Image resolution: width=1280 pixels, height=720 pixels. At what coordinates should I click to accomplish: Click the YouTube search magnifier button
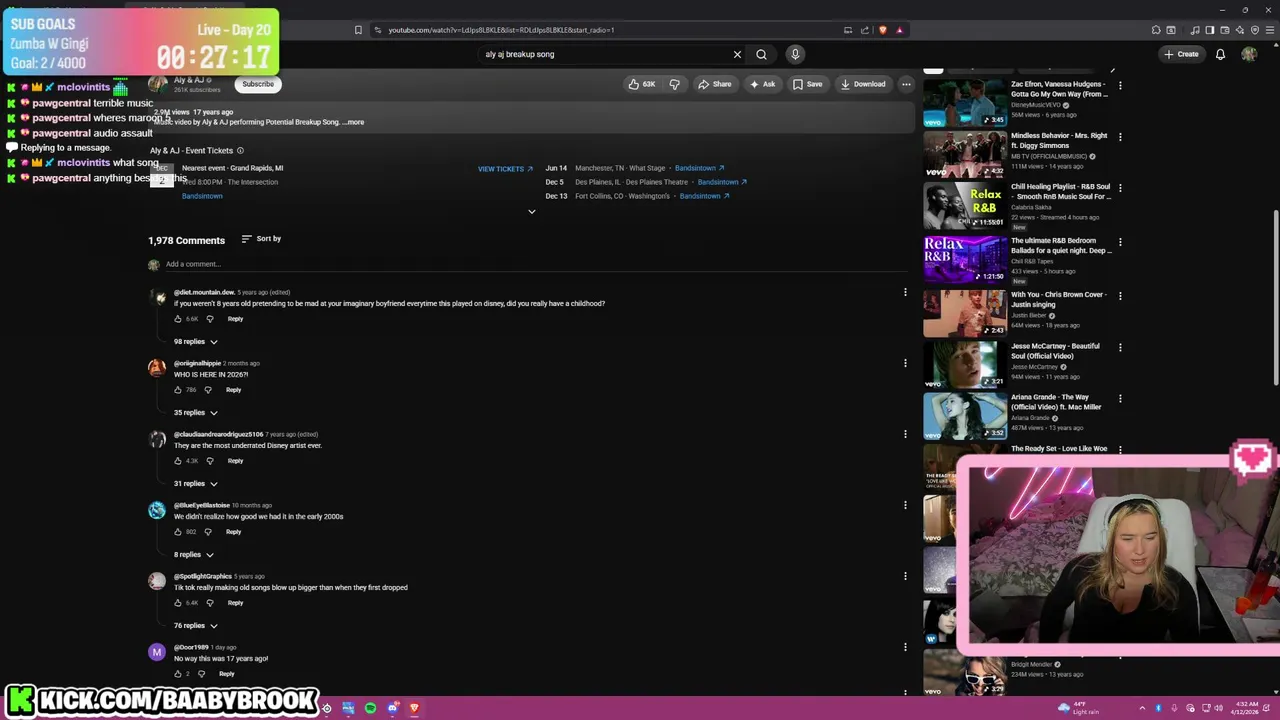tap(761, 54)
